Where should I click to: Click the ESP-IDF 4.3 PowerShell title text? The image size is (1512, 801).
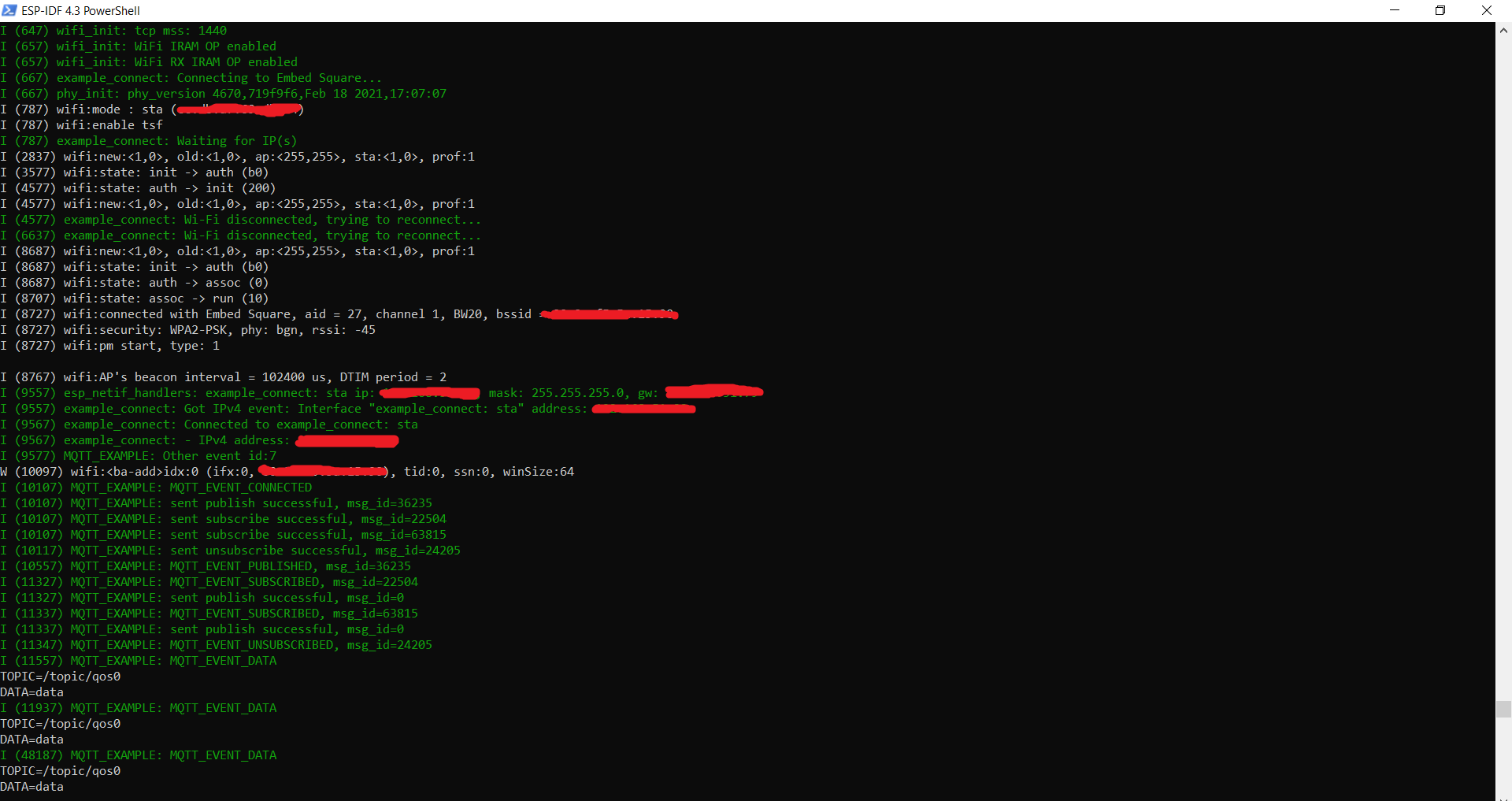pyautogui.click(x=80, y=11)
